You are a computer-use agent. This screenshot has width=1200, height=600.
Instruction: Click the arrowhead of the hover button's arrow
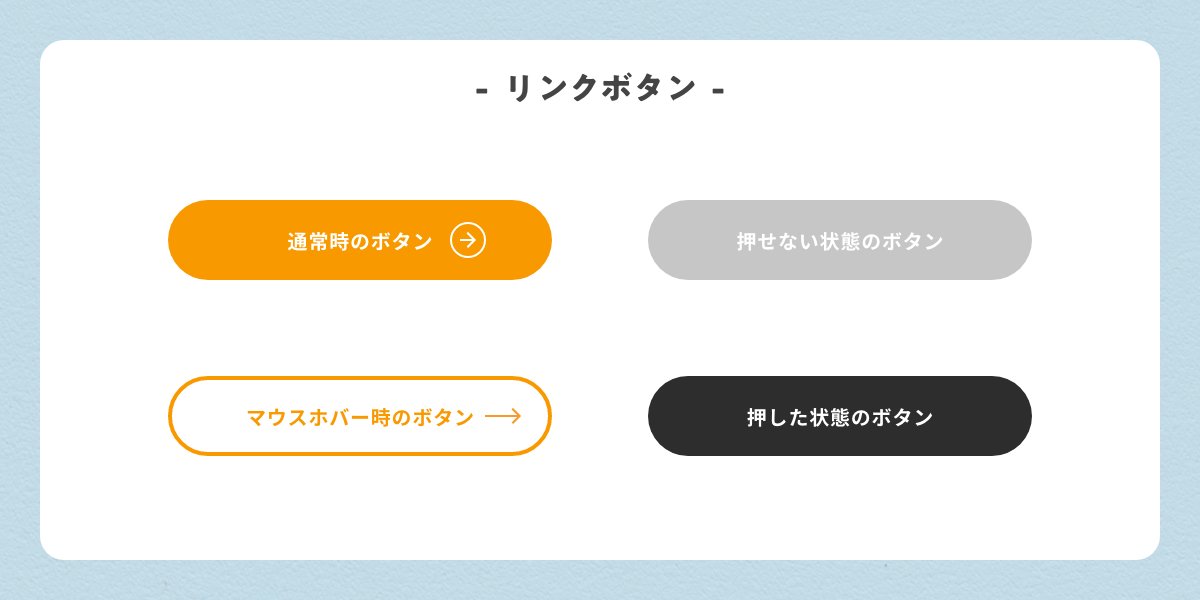click(x=517, y=417)
